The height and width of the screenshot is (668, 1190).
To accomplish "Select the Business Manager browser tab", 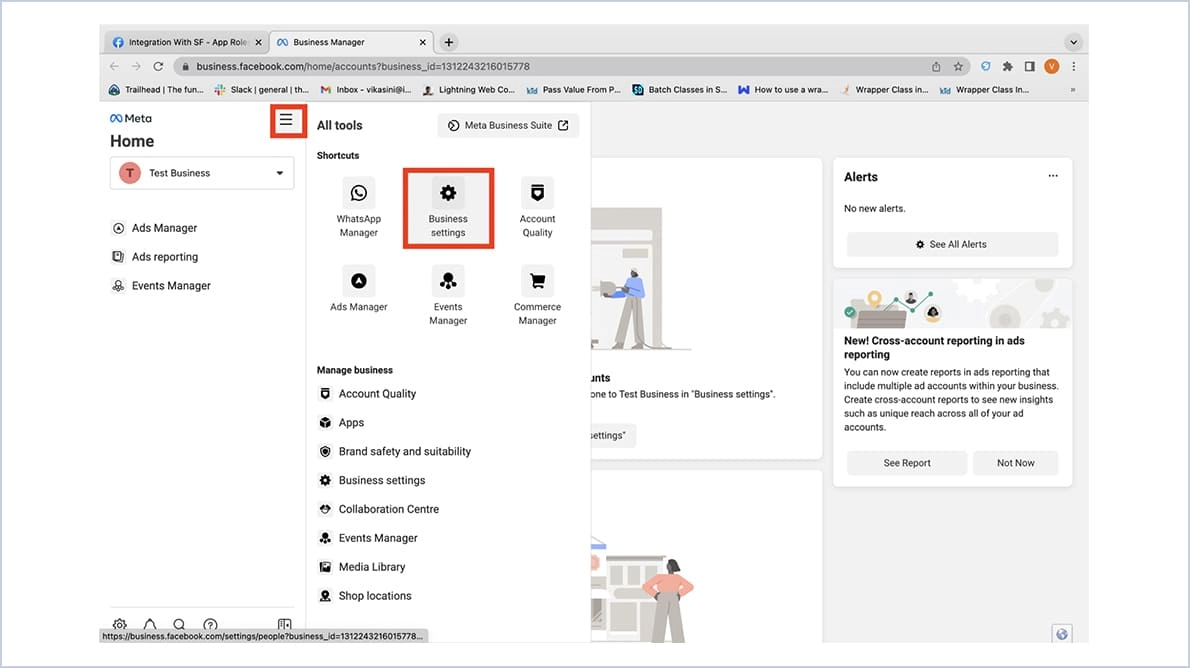I will click(x=351, y=43).
